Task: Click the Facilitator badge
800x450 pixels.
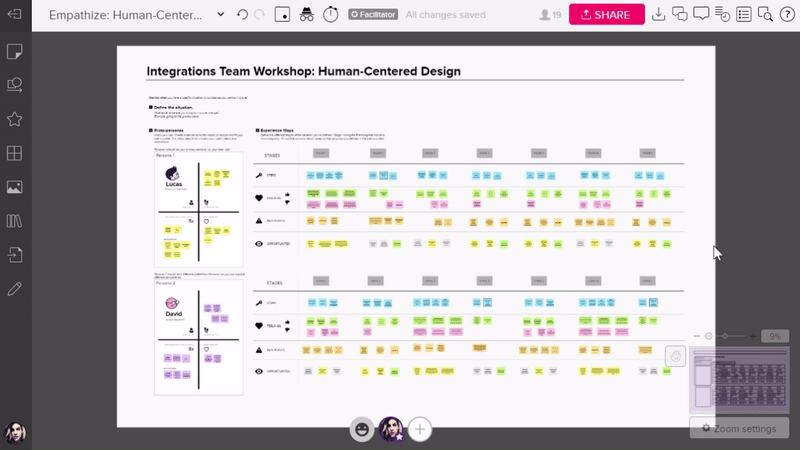Action: coord(373,14)
